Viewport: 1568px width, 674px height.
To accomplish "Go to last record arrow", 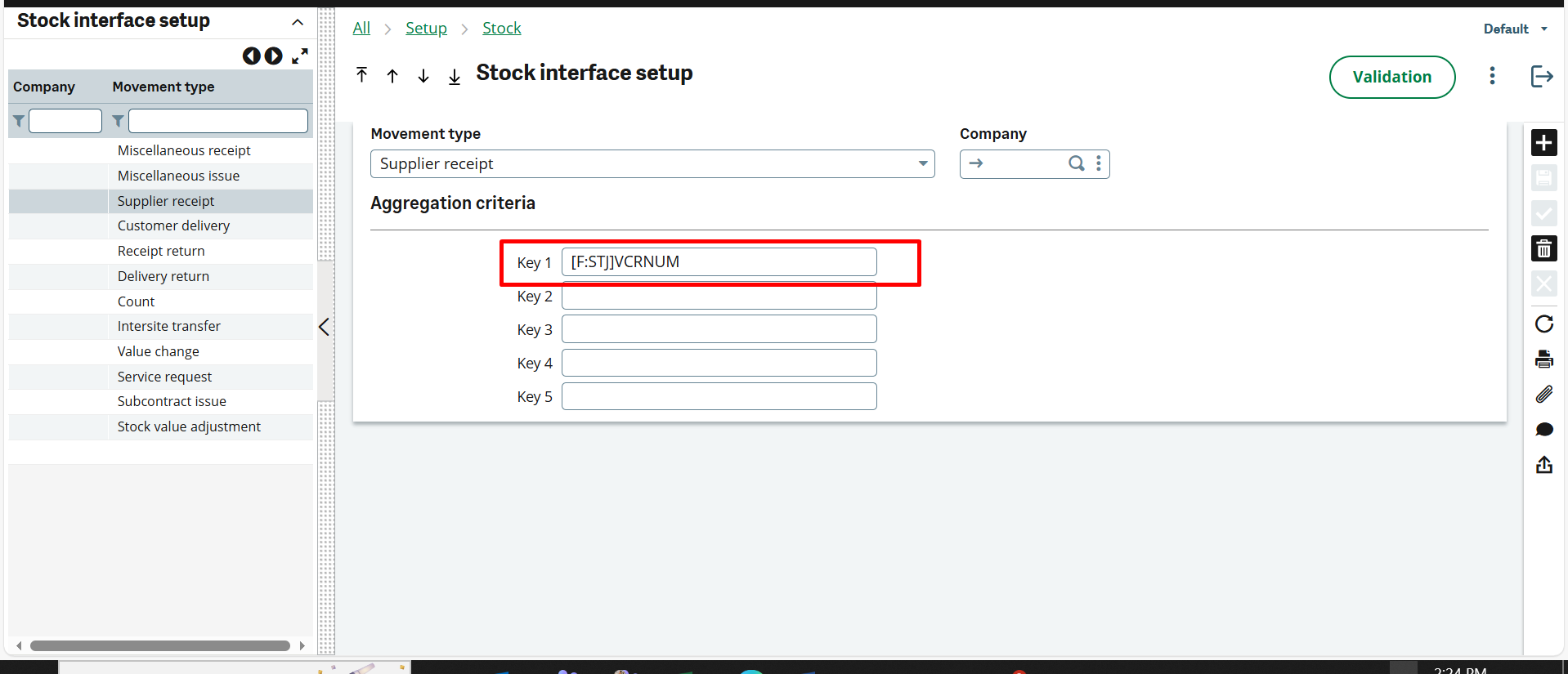I will (455, 76).
